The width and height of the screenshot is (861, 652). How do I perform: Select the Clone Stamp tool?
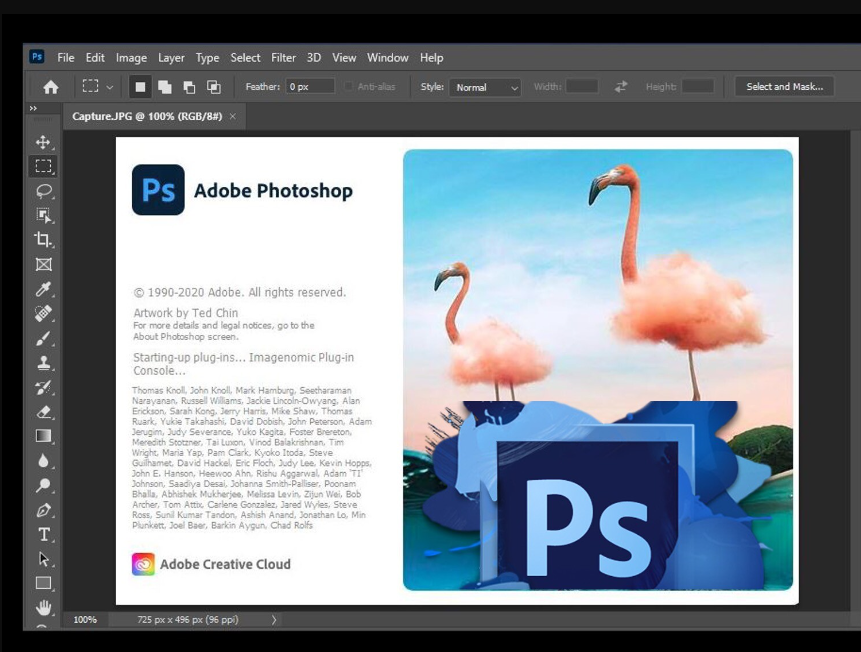[x=43, y=363]
